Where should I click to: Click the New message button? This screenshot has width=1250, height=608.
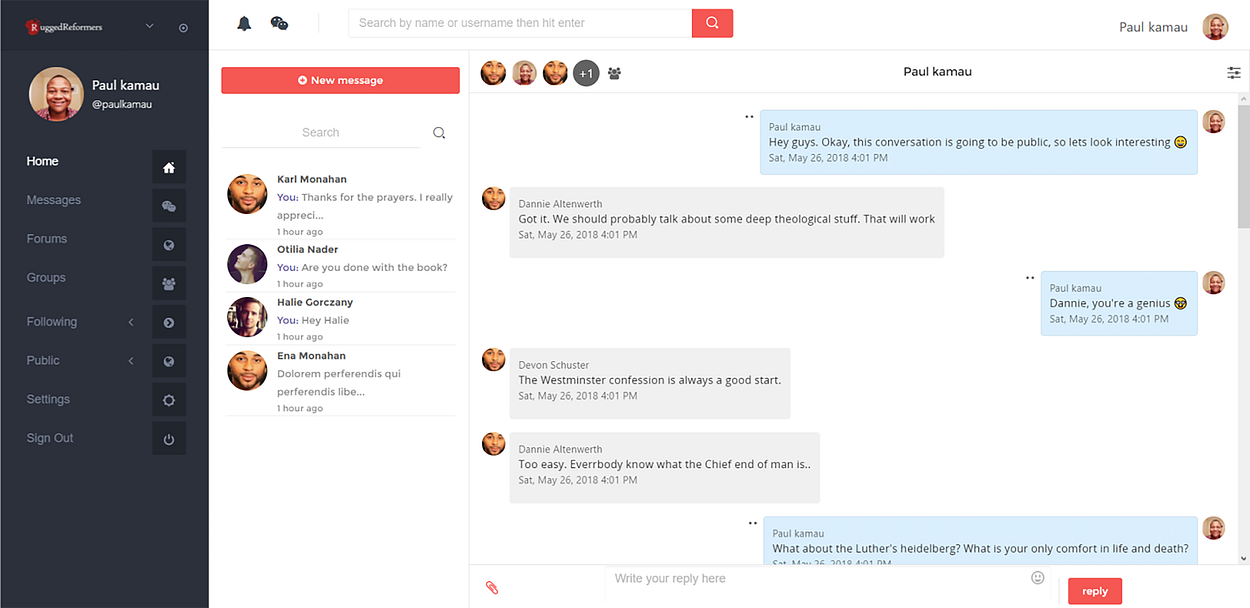340,80
